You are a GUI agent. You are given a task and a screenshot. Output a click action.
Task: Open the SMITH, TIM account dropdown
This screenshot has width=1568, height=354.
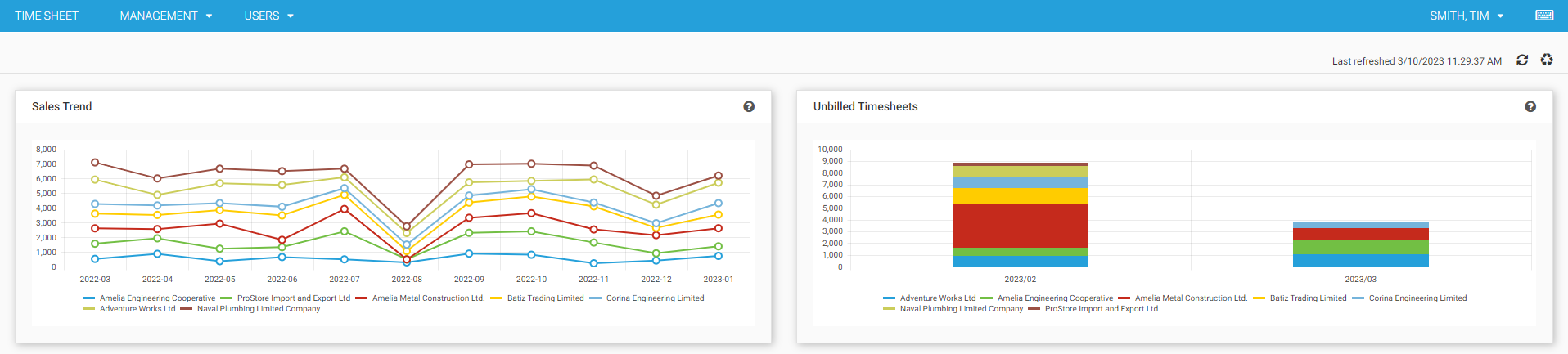pos(1467,16)
